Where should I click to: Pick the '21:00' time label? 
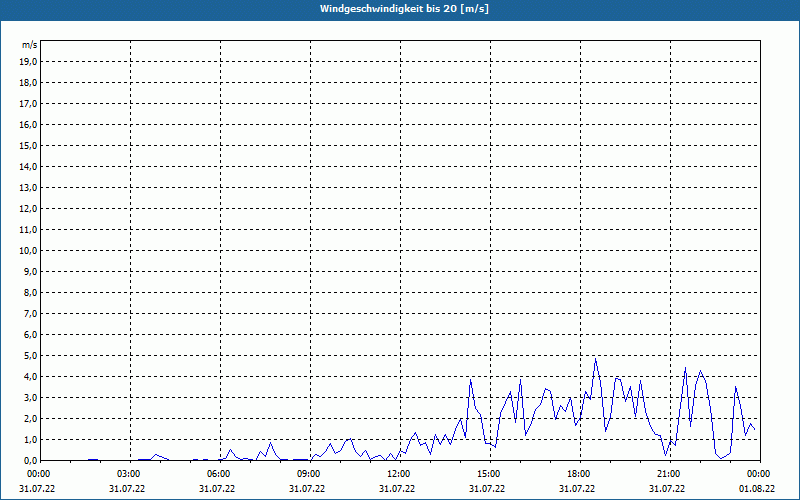pos(669,474)
